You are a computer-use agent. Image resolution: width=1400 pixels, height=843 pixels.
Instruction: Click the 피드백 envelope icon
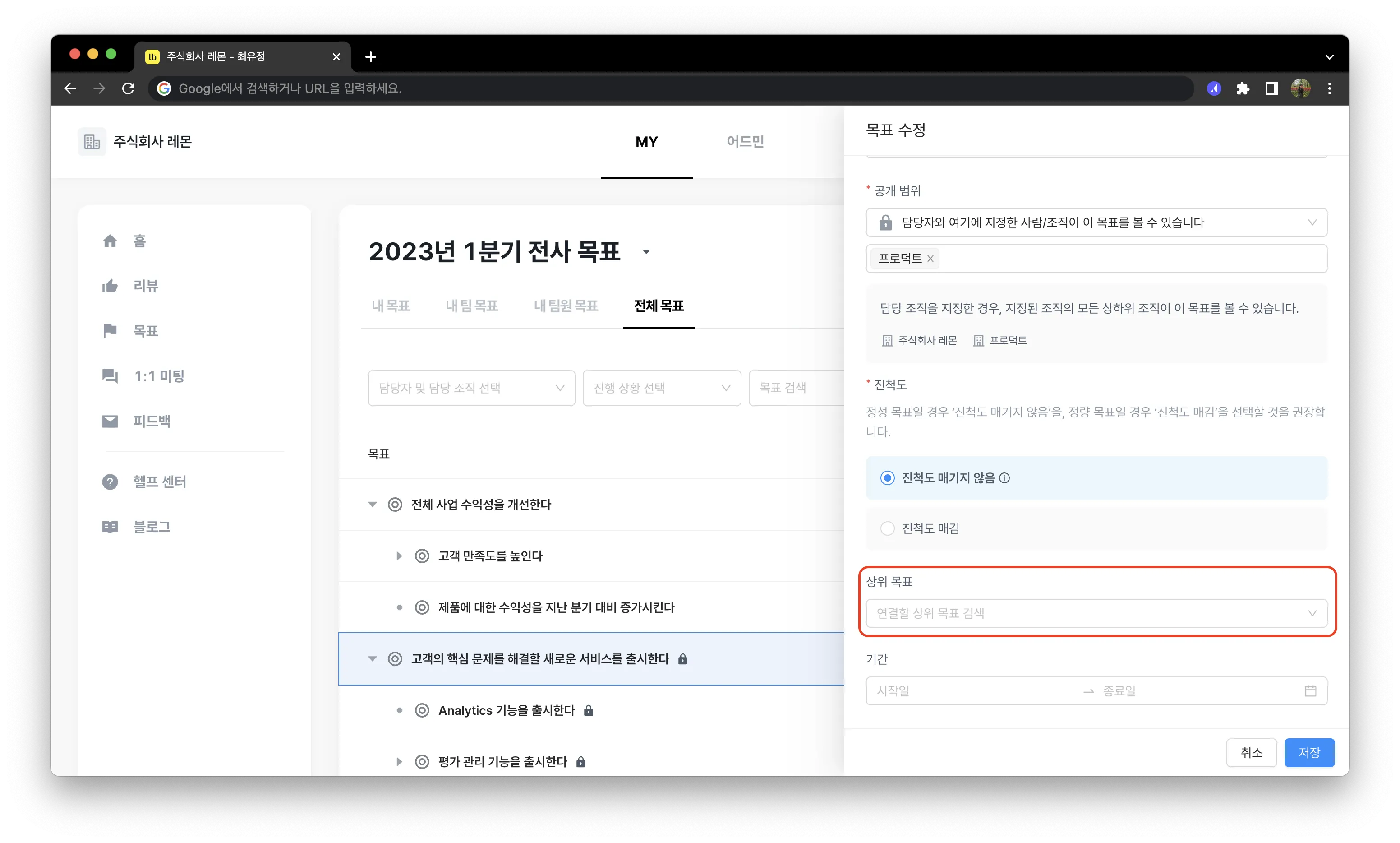pos(110,421)
